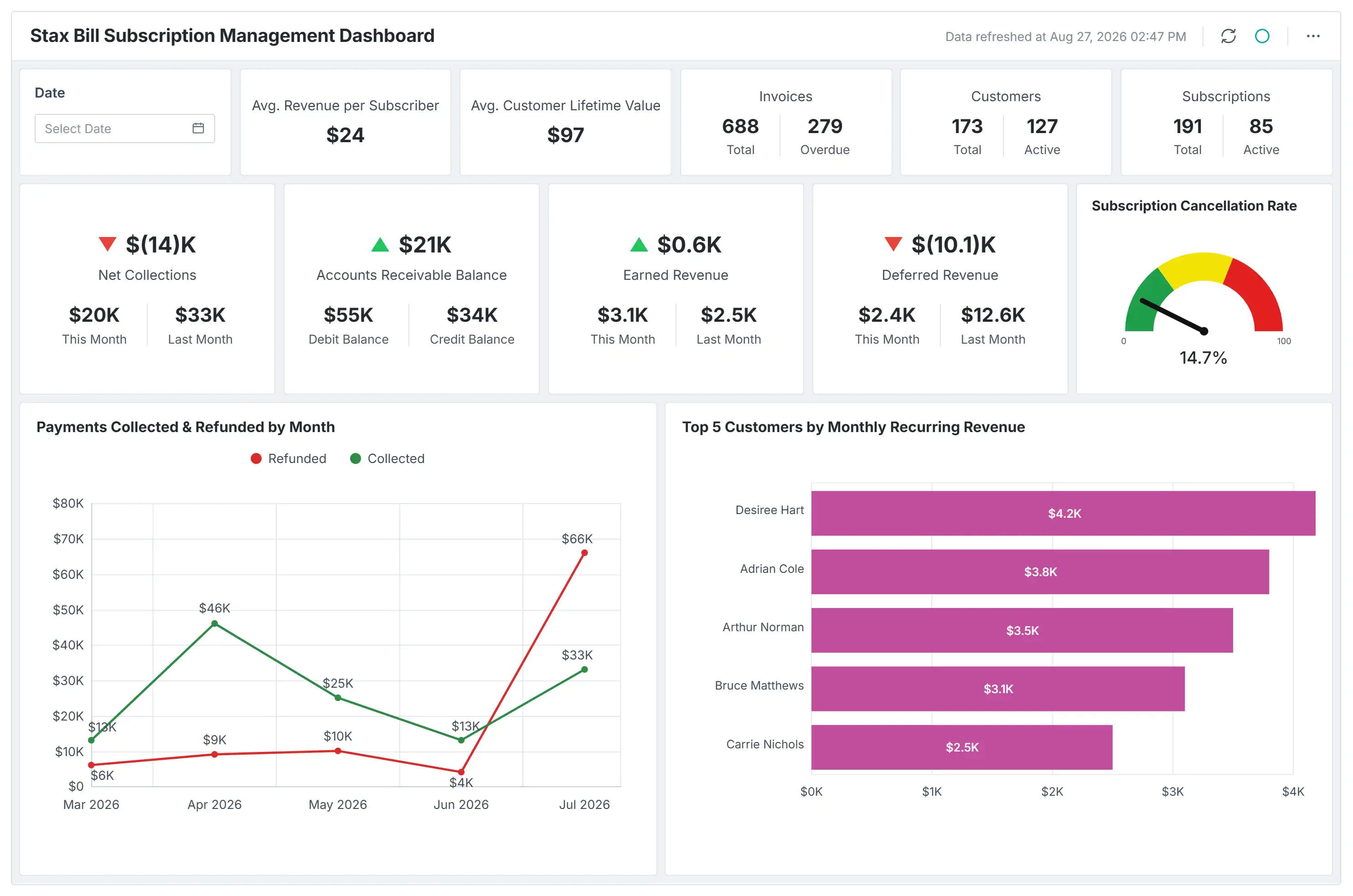Click the $55K Debit Balance value

(348, 315)
